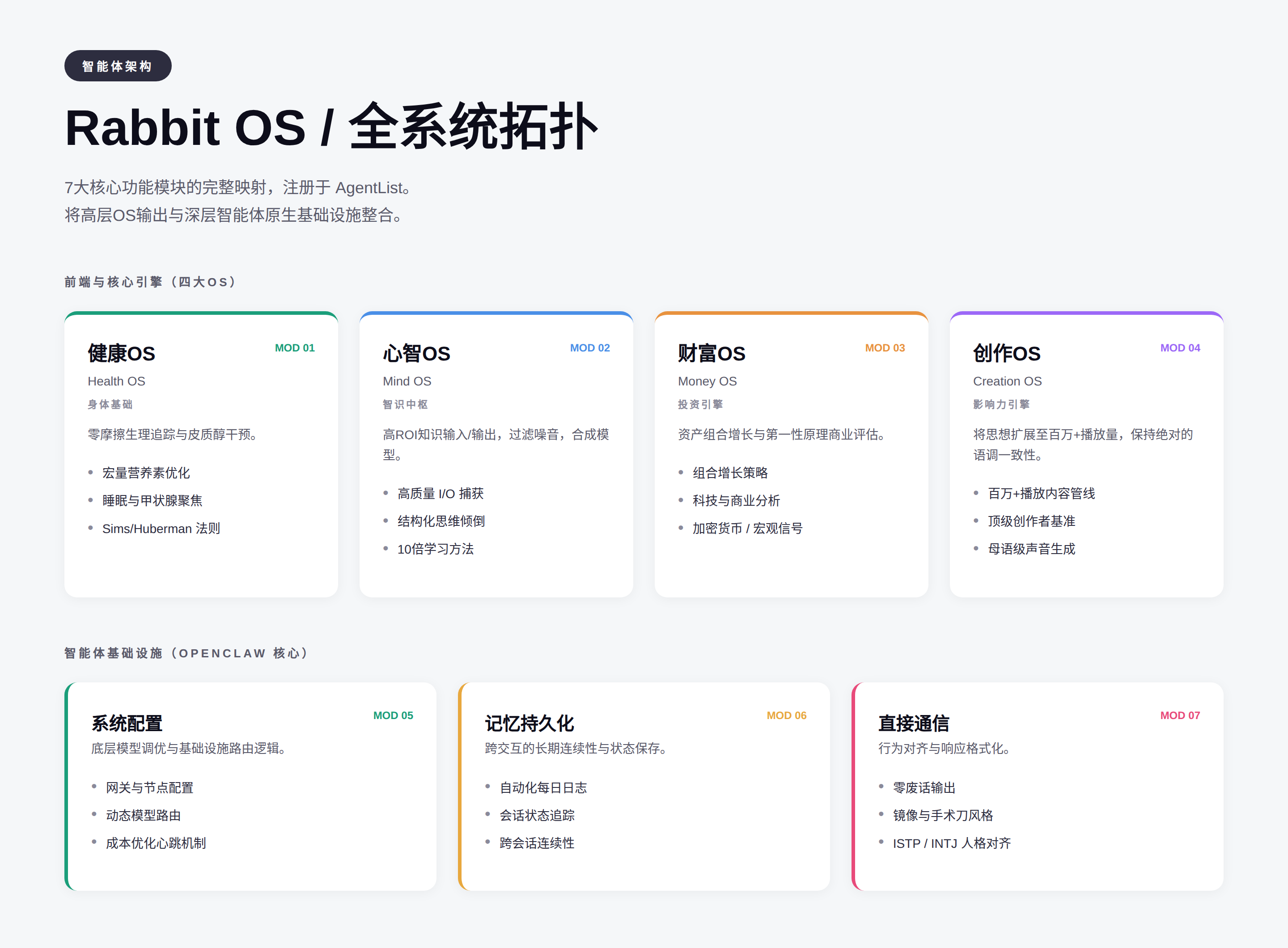Click the MOD 03 tag
Image resolution: width=1288 pixels, height=948 pixels.
(x=885, y=348)
